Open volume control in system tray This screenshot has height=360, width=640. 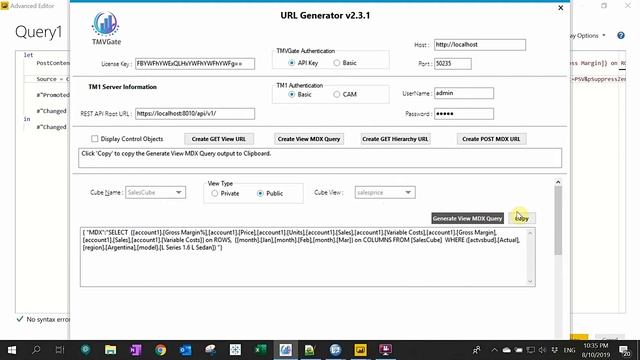[x=542, y=350]
